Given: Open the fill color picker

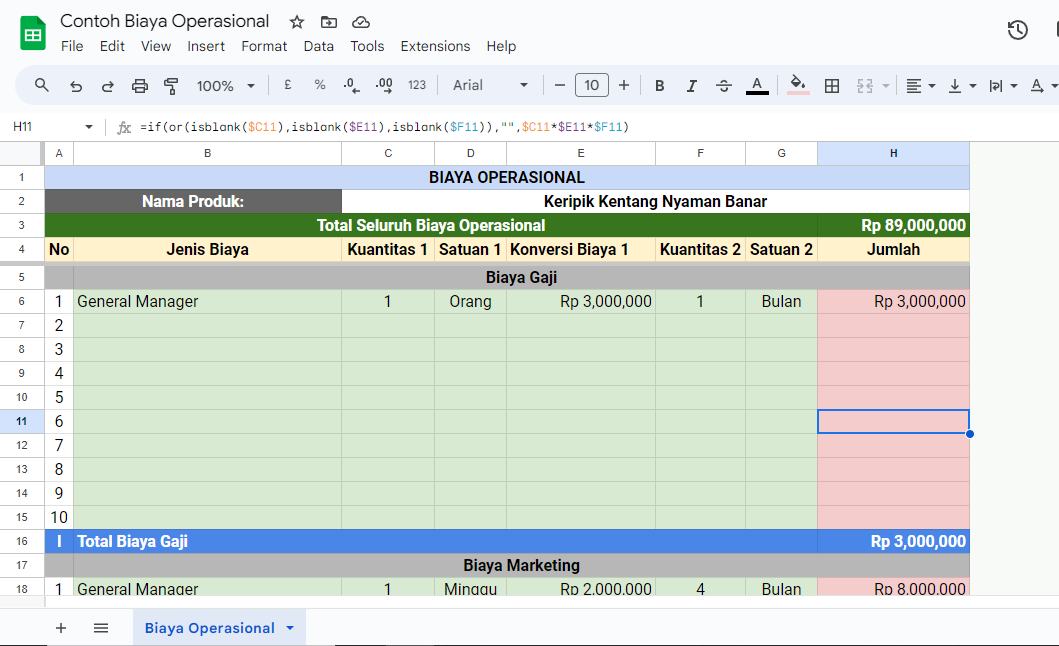Looking at the screenshot, I should point(798,86).
